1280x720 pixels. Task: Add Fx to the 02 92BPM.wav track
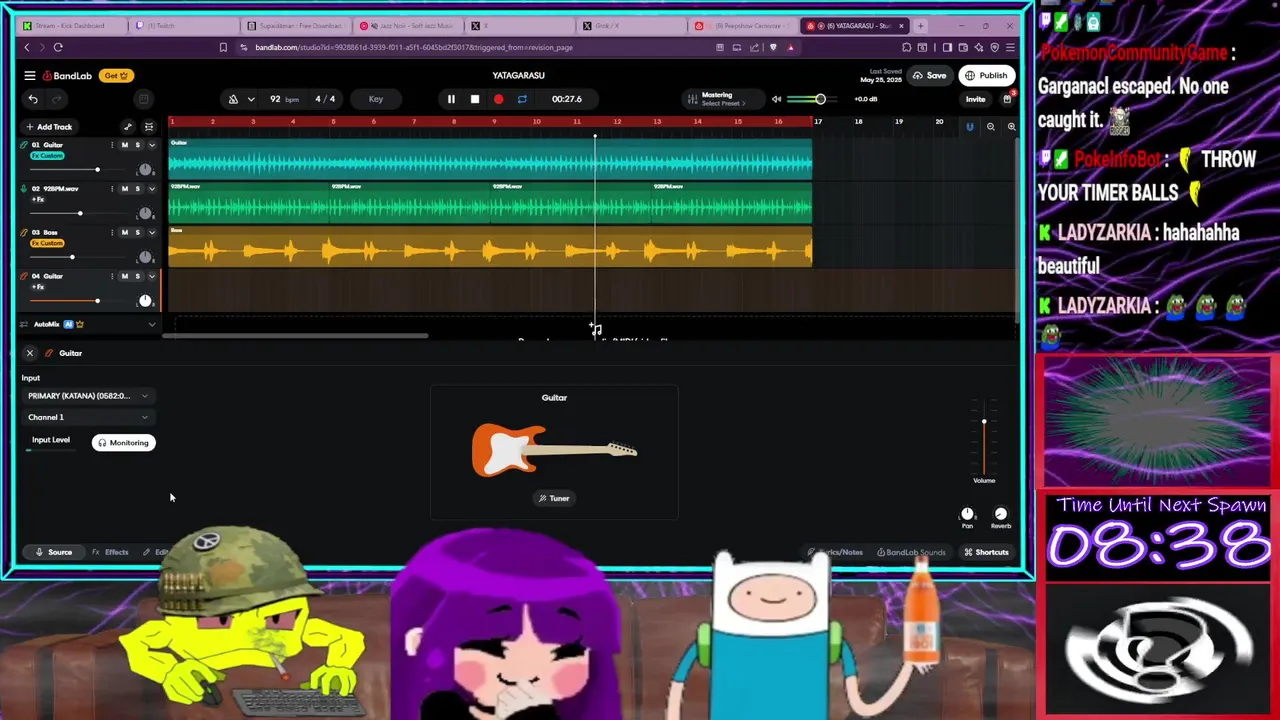click(x=38, y=199)
